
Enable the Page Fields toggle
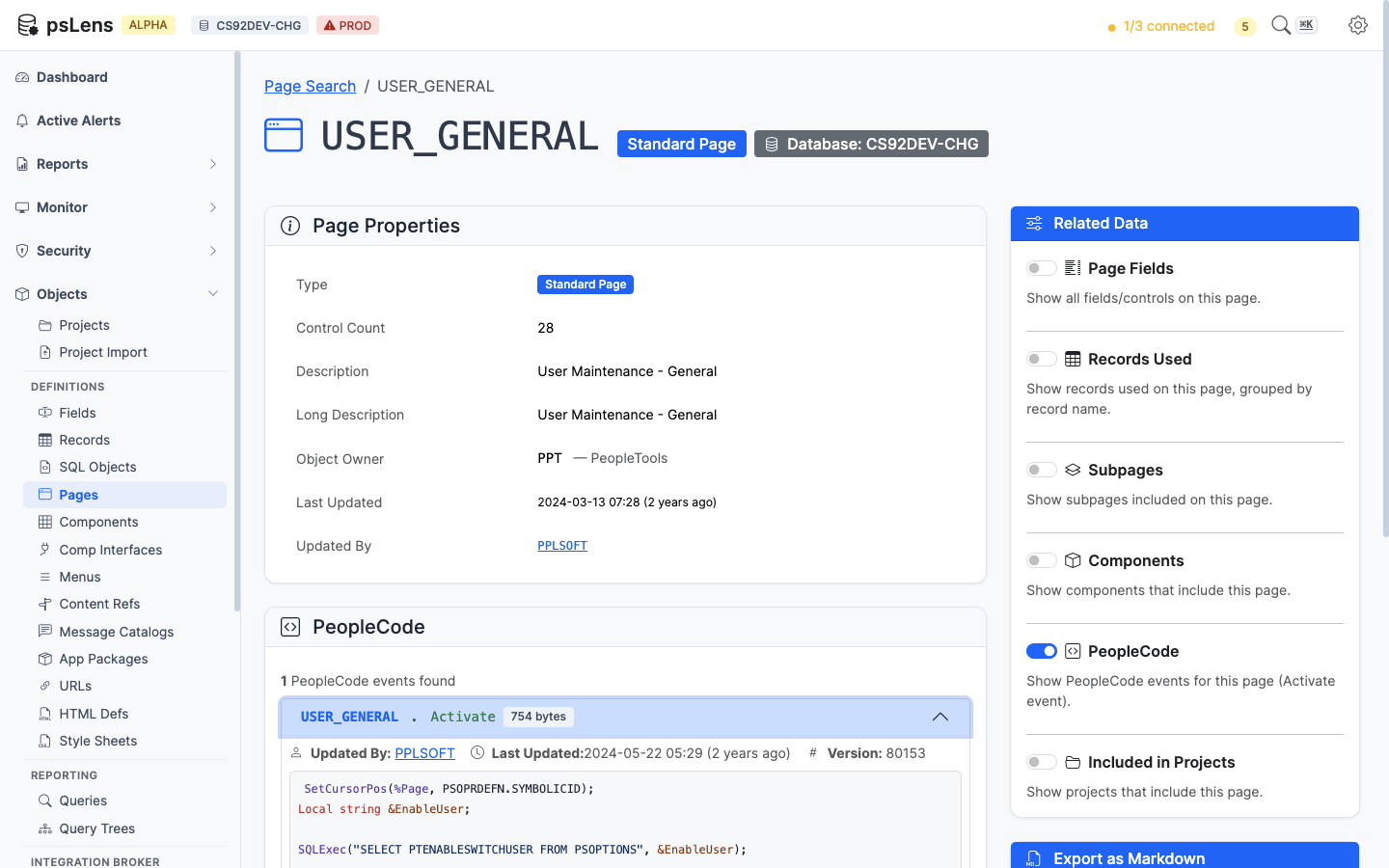1042,268
